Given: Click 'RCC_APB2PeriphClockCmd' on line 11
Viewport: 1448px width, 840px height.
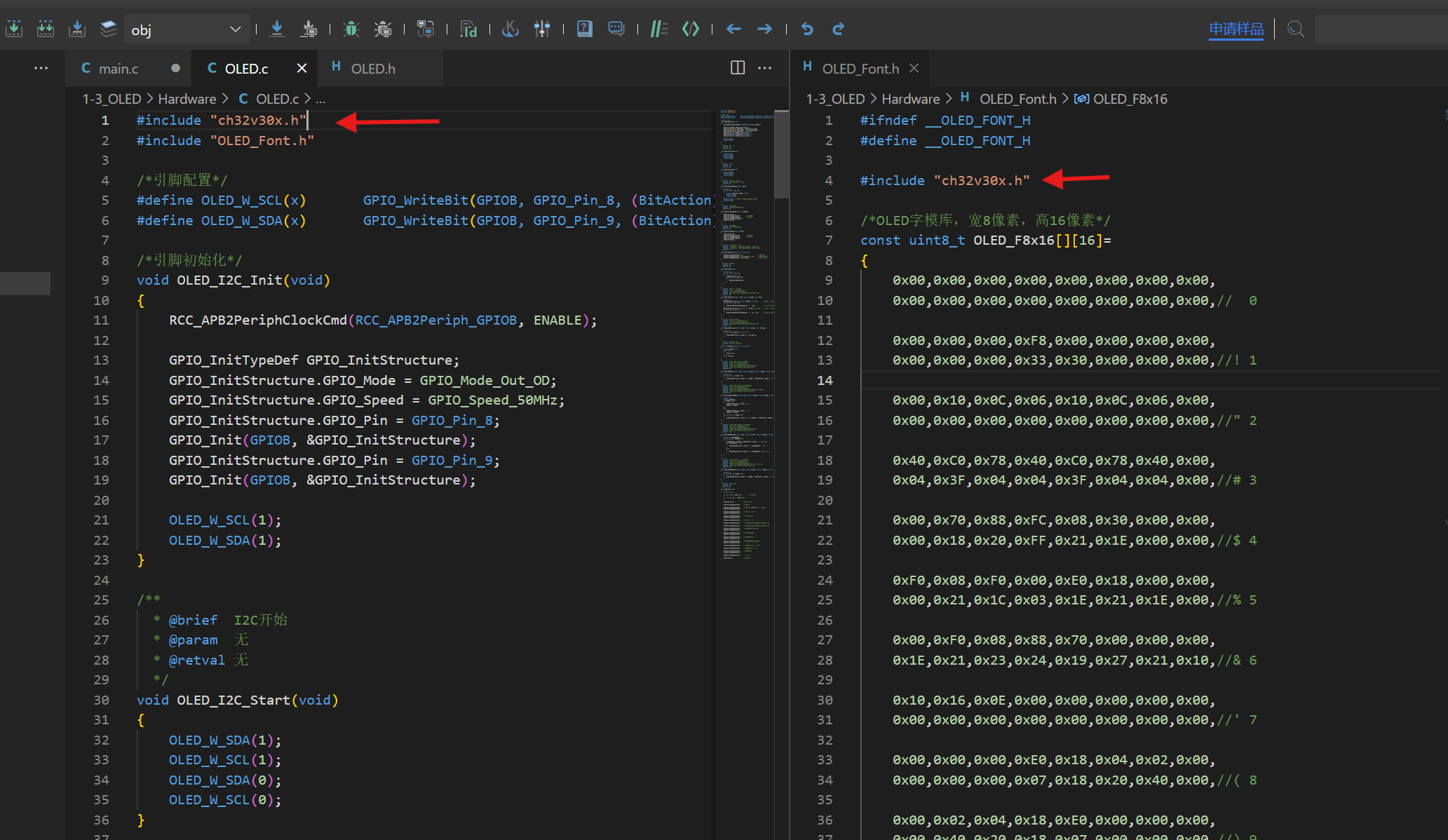Looking at the screenshot, I should tap(258, 320).
